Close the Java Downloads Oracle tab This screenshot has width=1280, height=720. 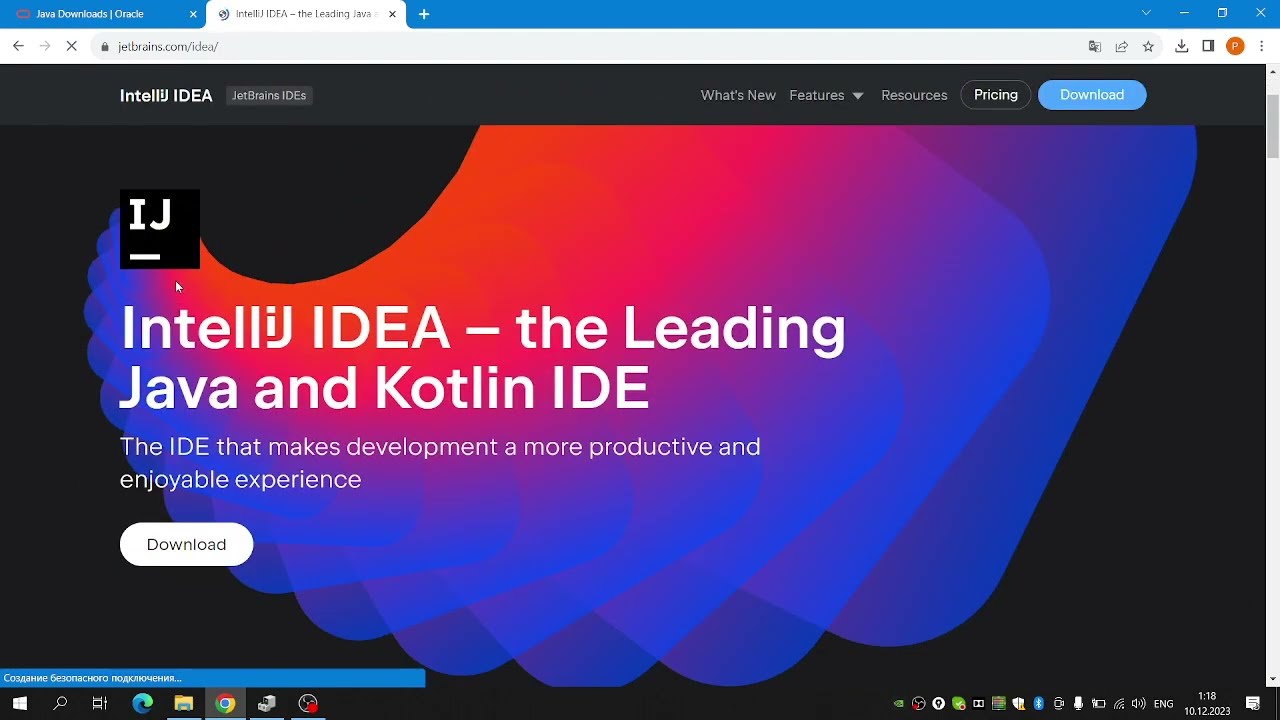click(193, 14)
